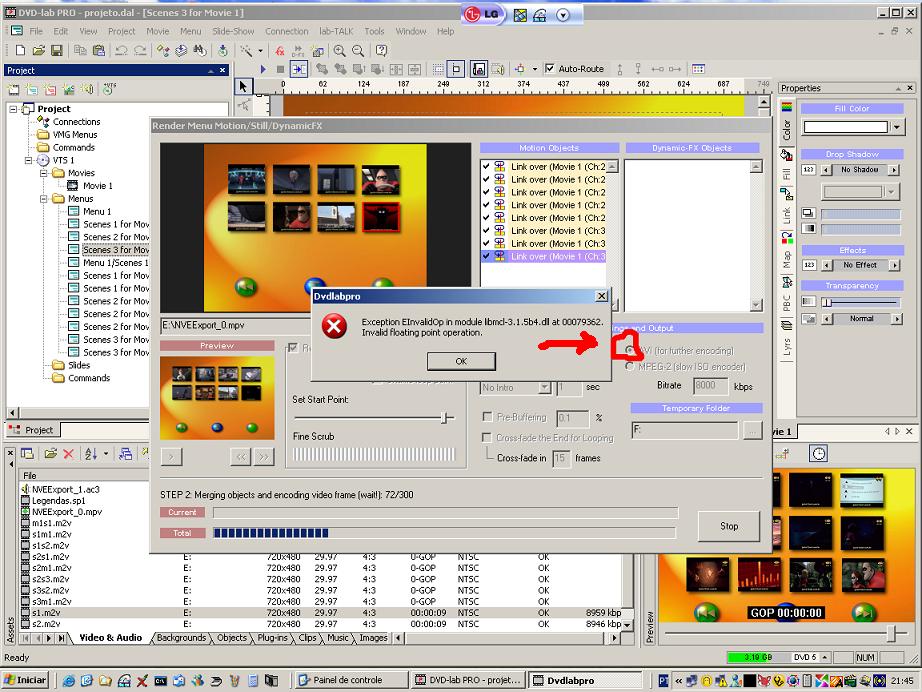Click the Help question-mark toolbar icon
Viewport: 922px width, 692px height.
(381, 51)
